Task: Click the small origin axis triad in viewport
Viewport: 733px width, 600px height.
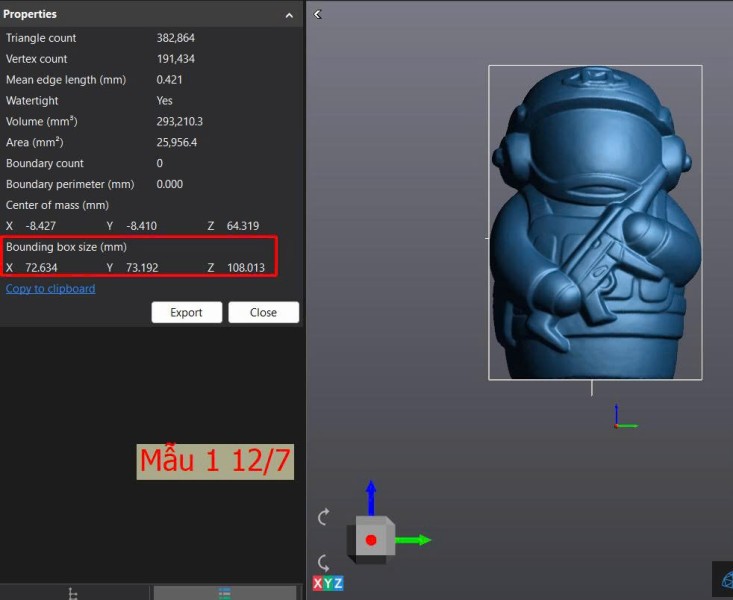Action: coord(625,418)
